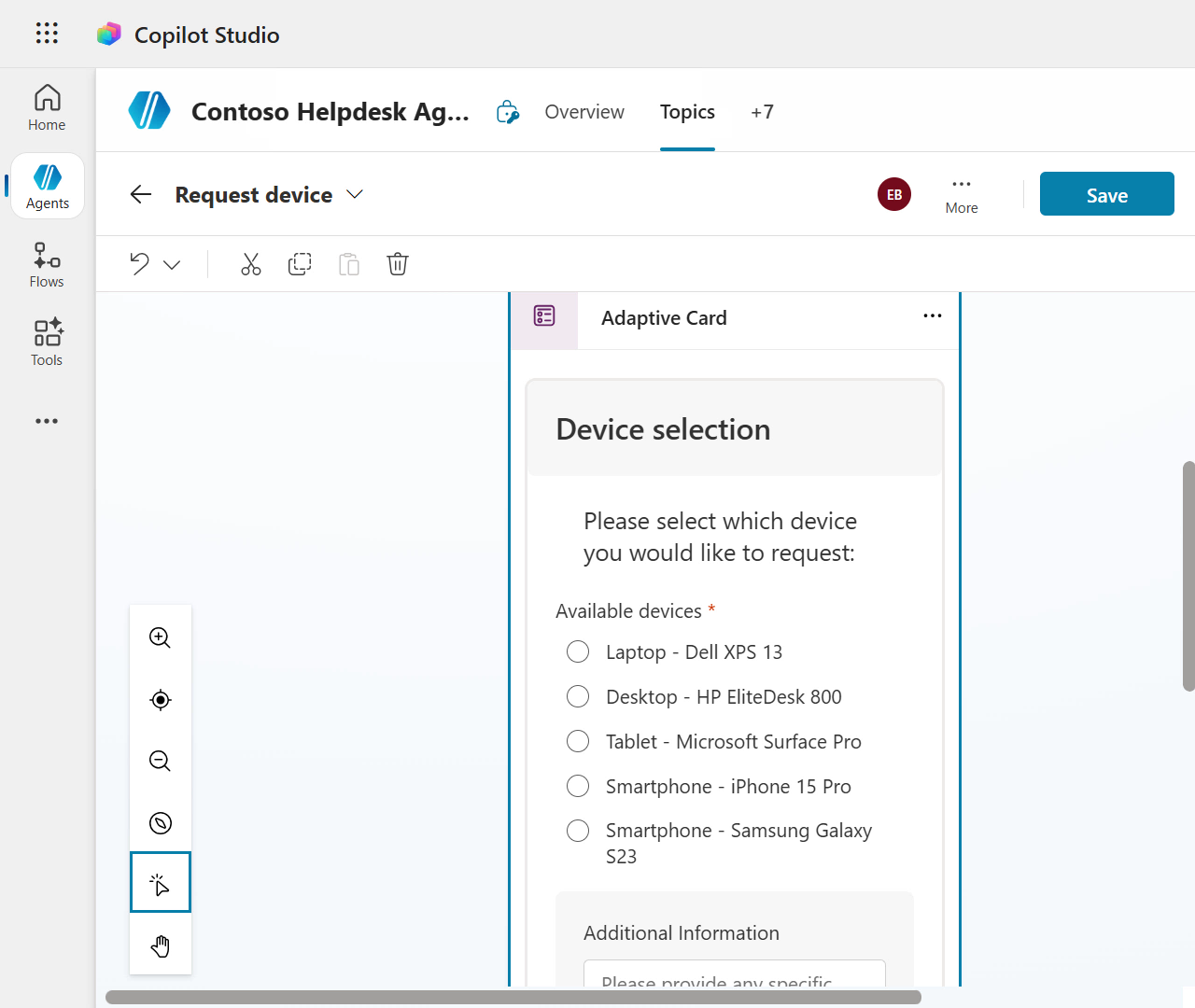Switch to the Overview tab
The image size is (1195, 1008).
tap(583, 111)
